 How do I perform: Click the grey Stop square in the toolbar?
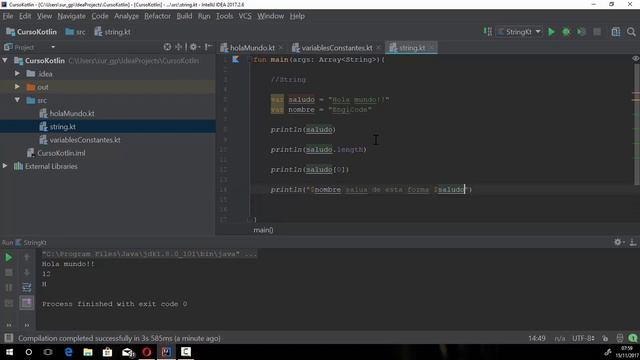coord(597,32)
